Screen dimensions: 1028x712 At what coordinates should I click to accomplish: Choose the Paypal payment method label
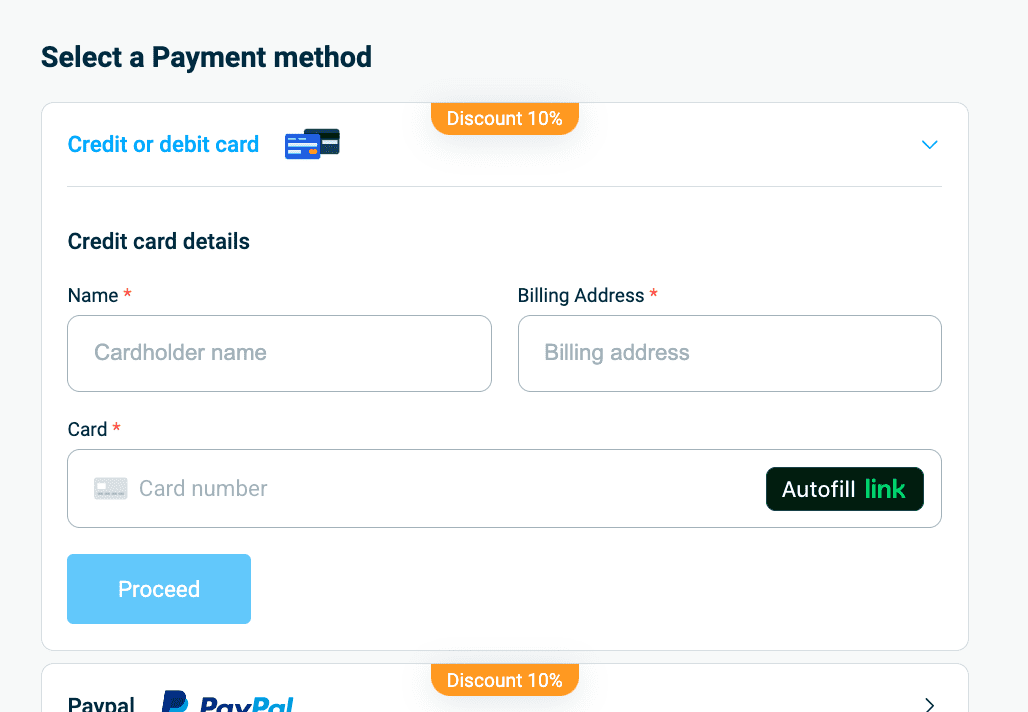coord(101,704)
